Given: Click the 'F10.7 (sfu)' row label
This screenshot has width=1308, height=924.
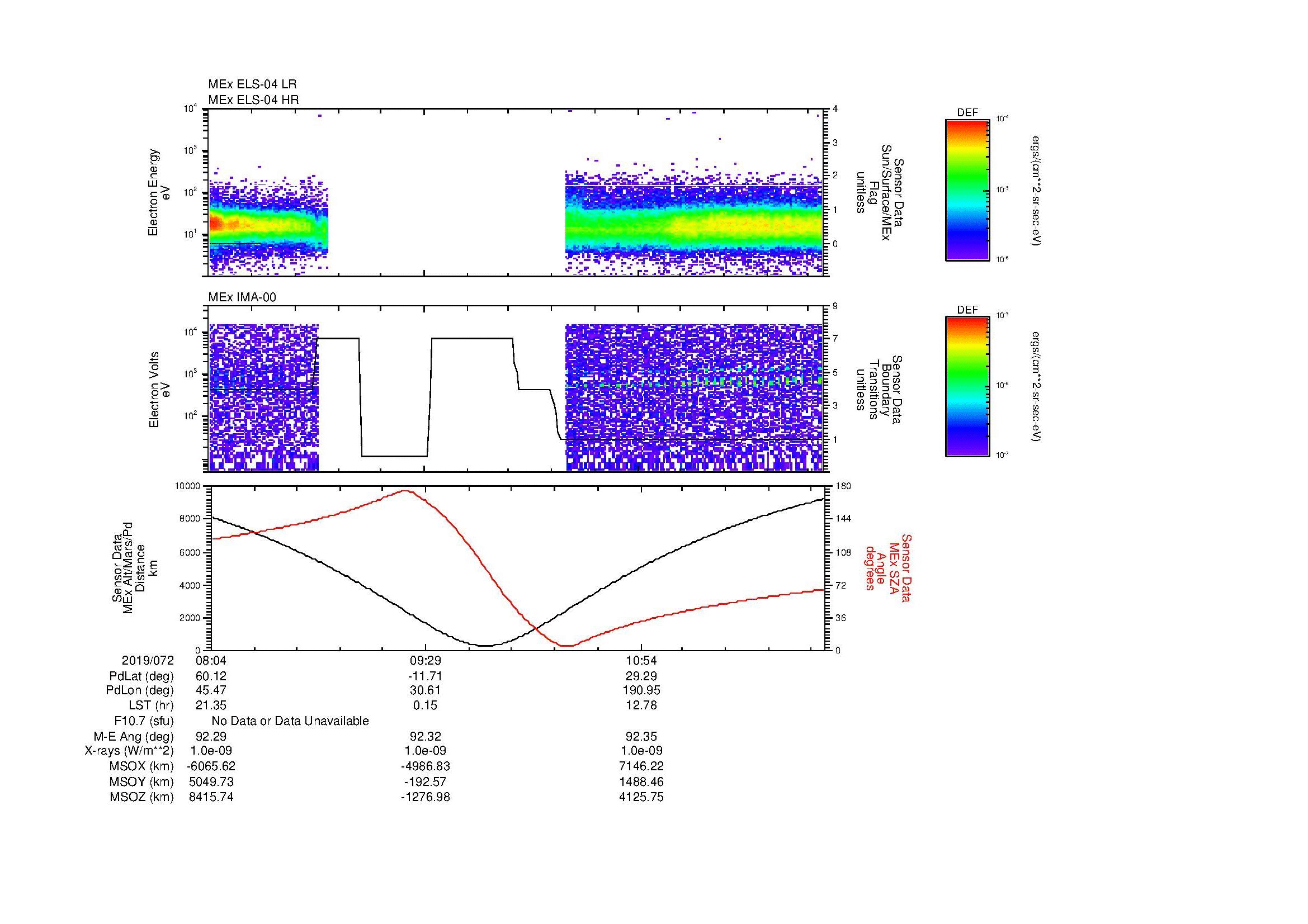Looking at the screenshot, I should pyautogui.click(x=144, y=721).
